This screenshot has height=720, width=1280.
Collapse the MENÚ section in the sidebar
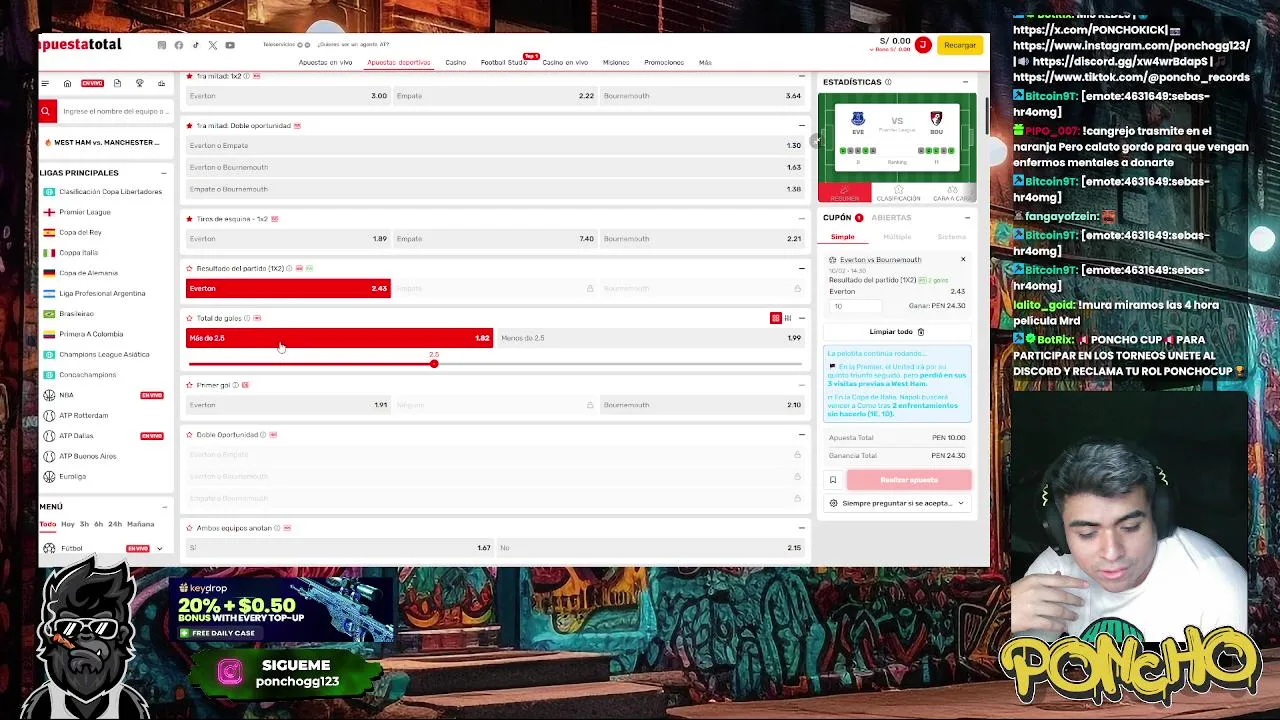(164, 507)
